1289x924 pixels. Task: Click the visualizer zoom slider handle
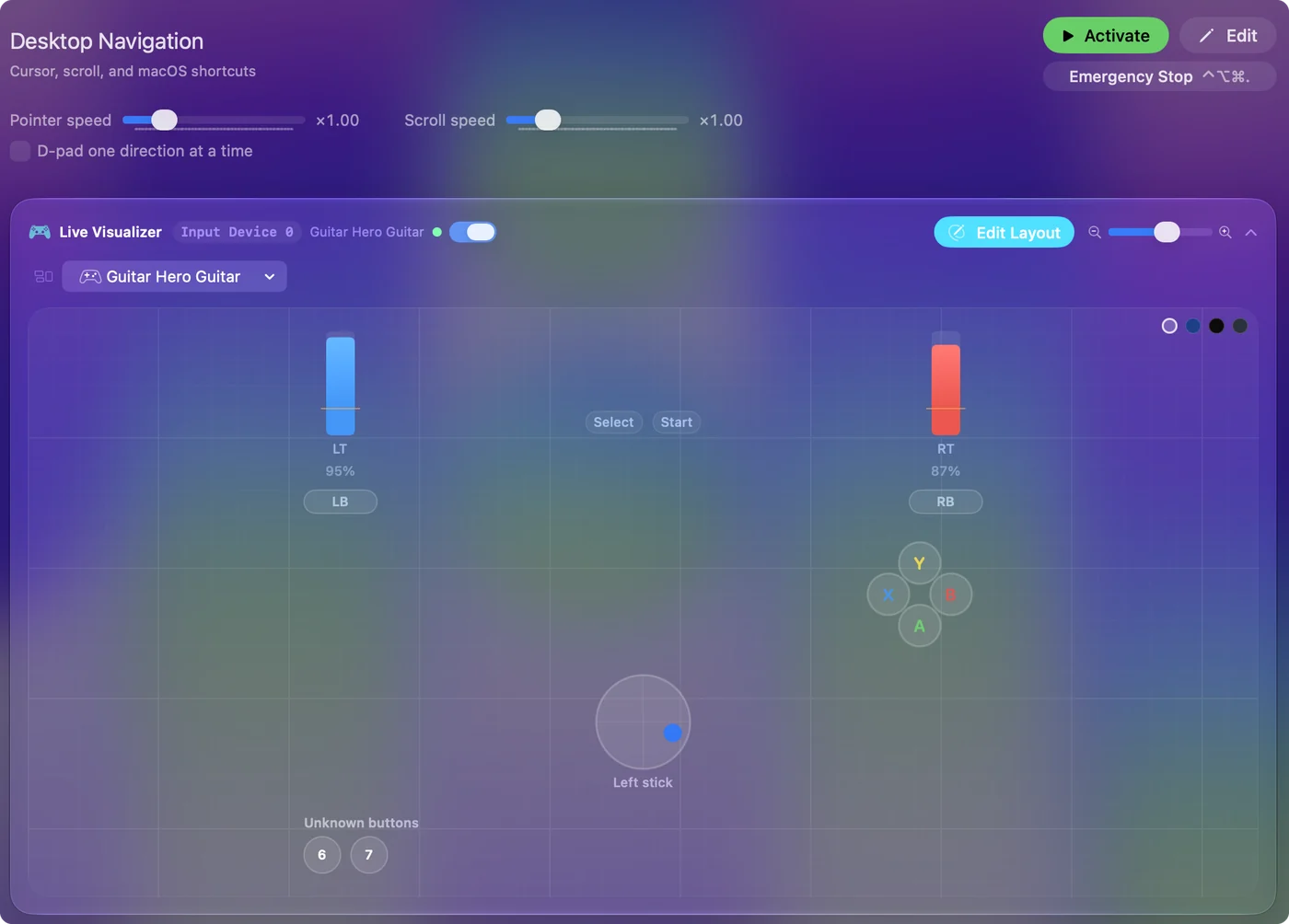1167,232
